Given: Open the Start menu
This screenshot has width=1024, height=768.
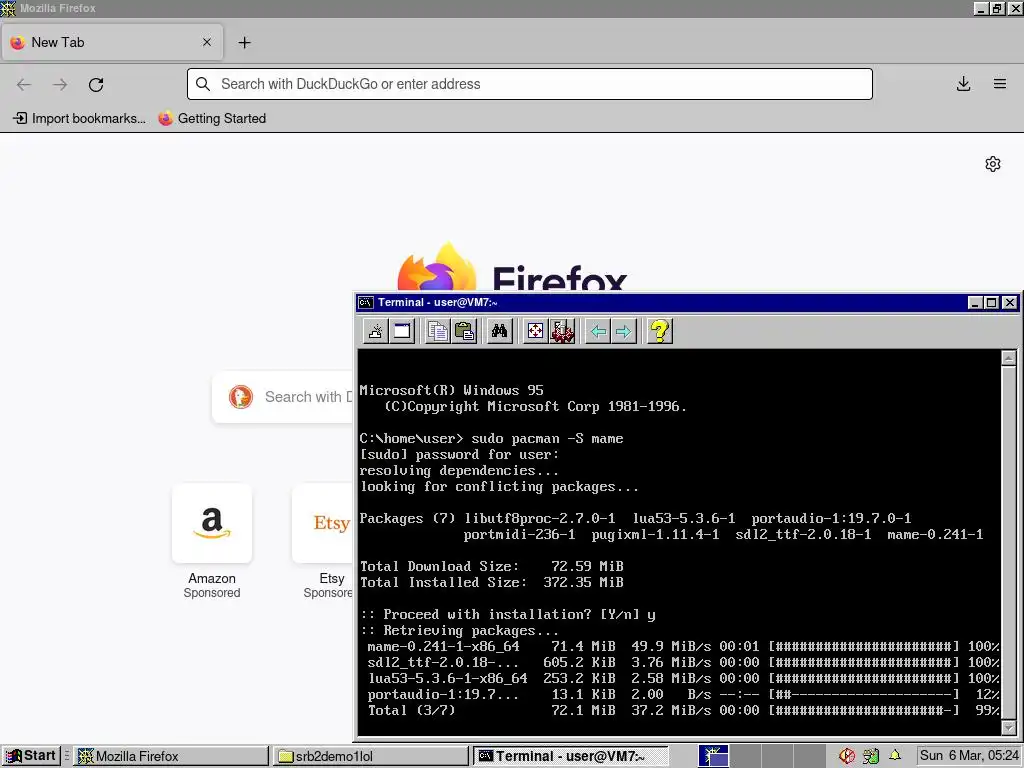Looking at the screenshot, I should click(31, 756).
